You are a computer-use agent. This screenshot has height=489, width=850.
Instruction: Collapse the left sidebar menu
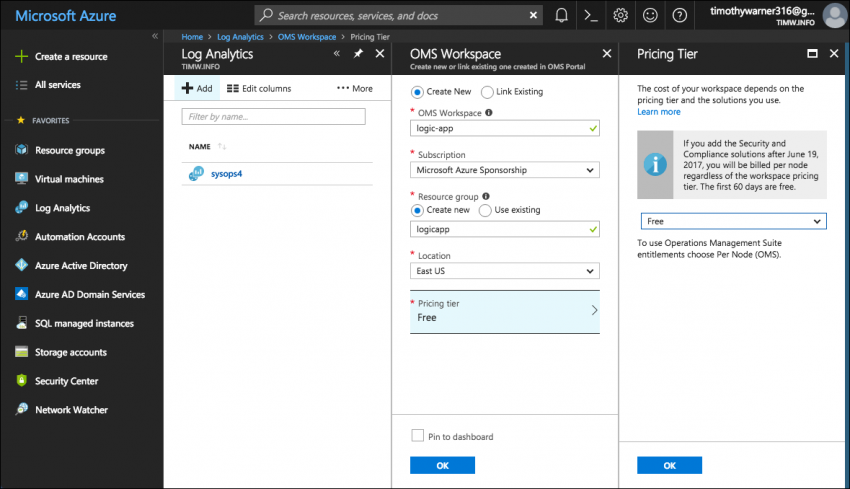tap(154, 36)
